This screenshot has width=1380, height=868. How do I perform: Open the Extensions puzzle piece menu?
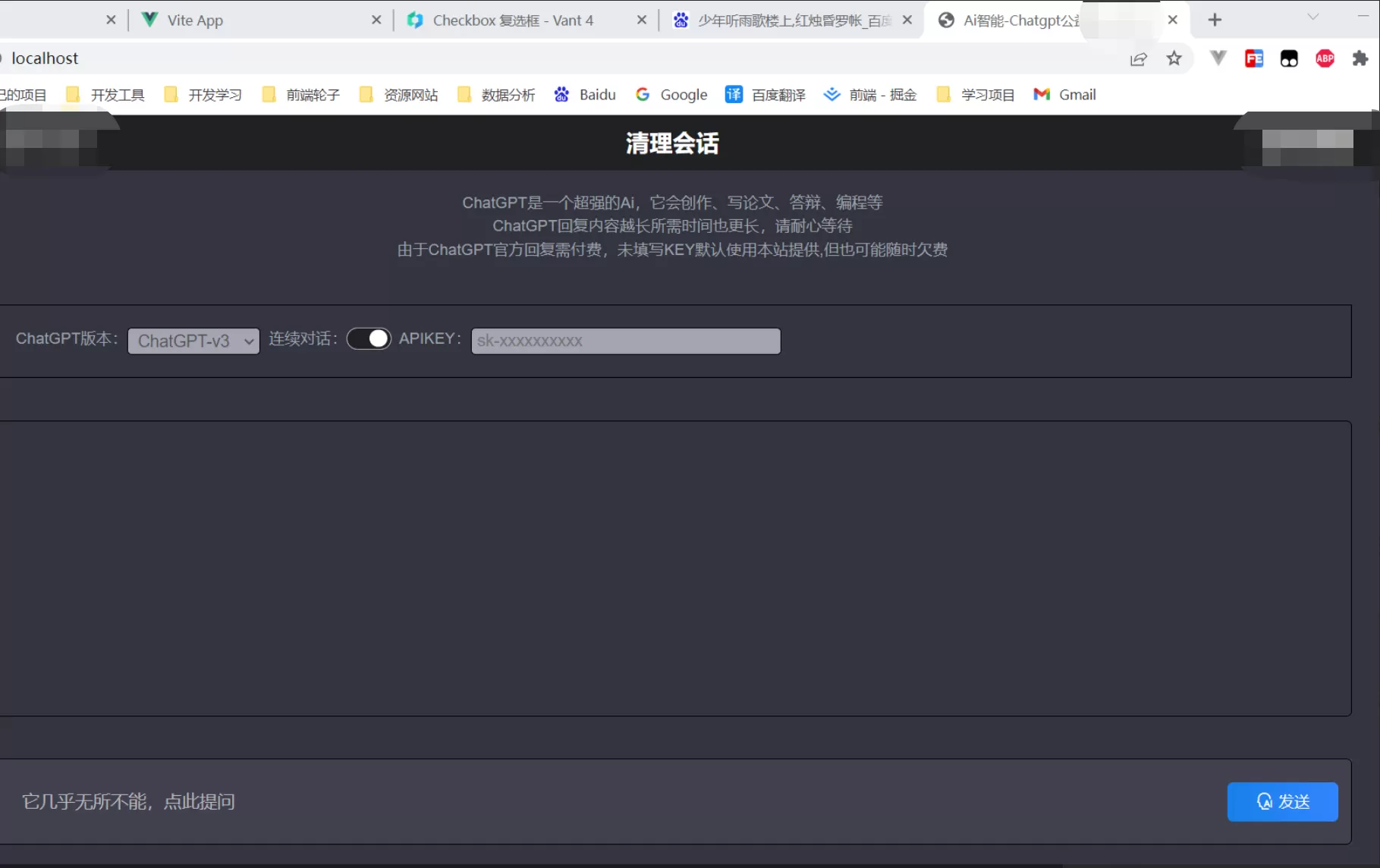(x=1360, y=58)
